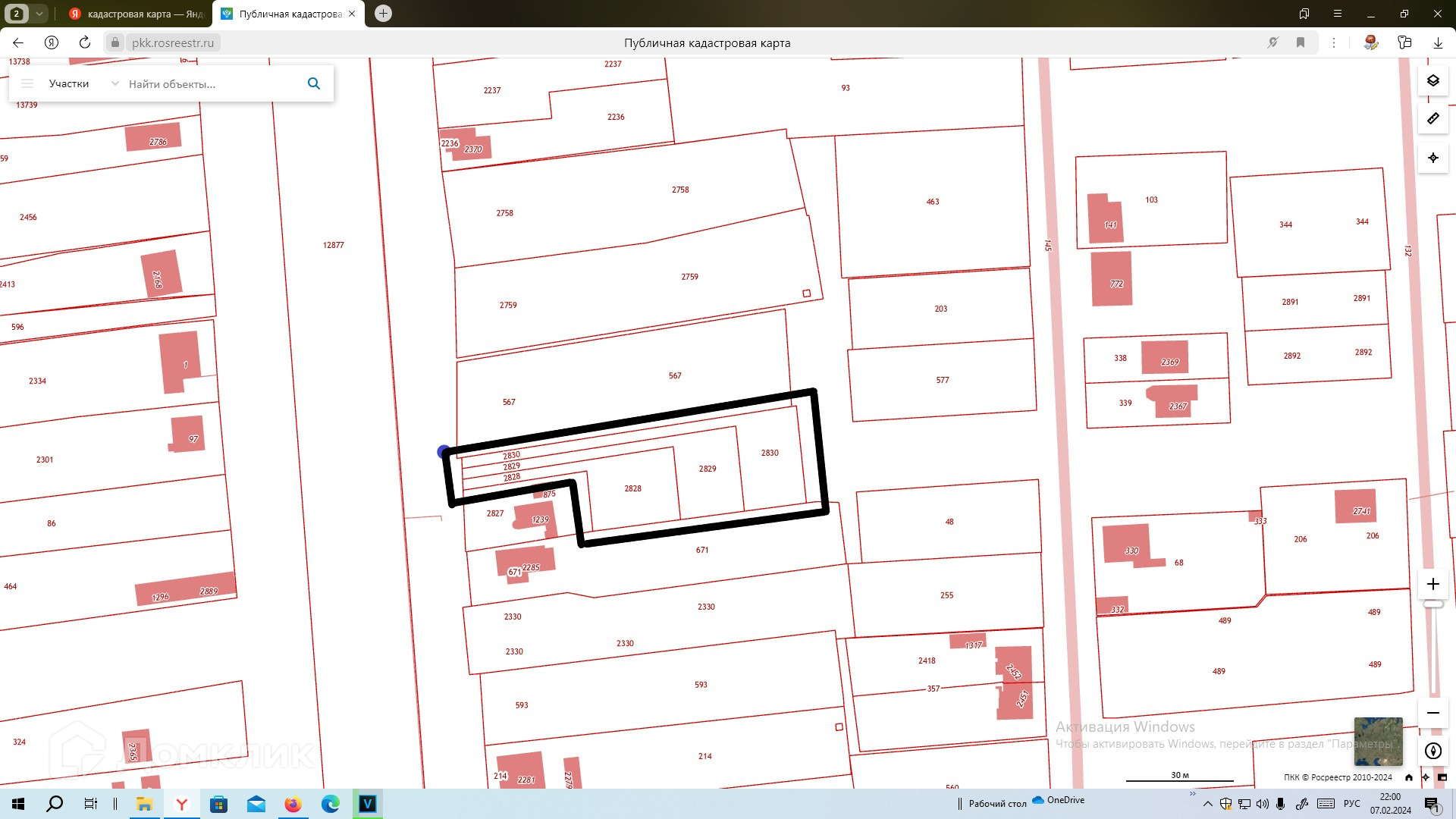This screenshot has height=819, width=1456.
Task: Zoom out using the minus button
Action: [x=1432, y=713]
